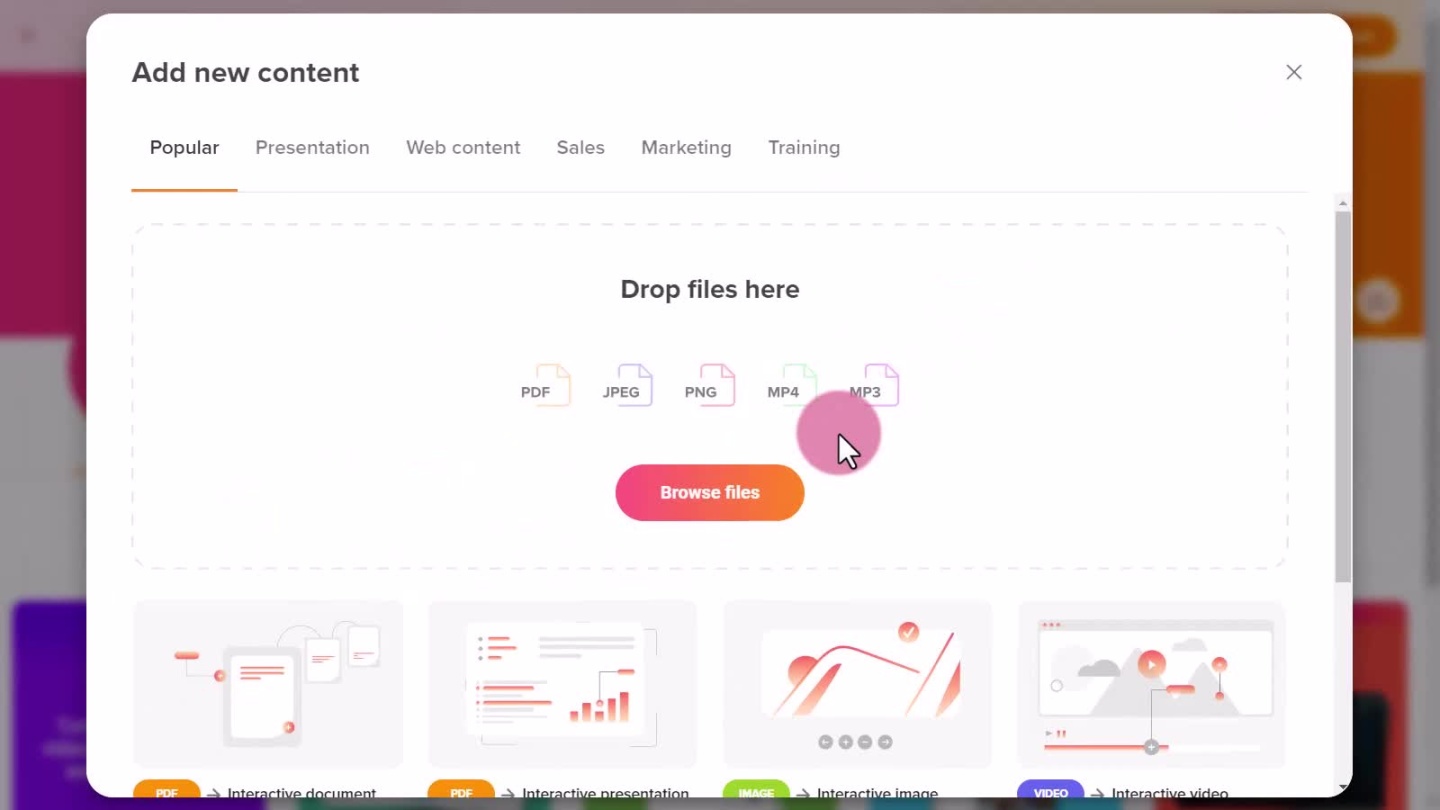Select the Popular tab
This screenshot has width=1440, height=810.
(x=184, y=148)
